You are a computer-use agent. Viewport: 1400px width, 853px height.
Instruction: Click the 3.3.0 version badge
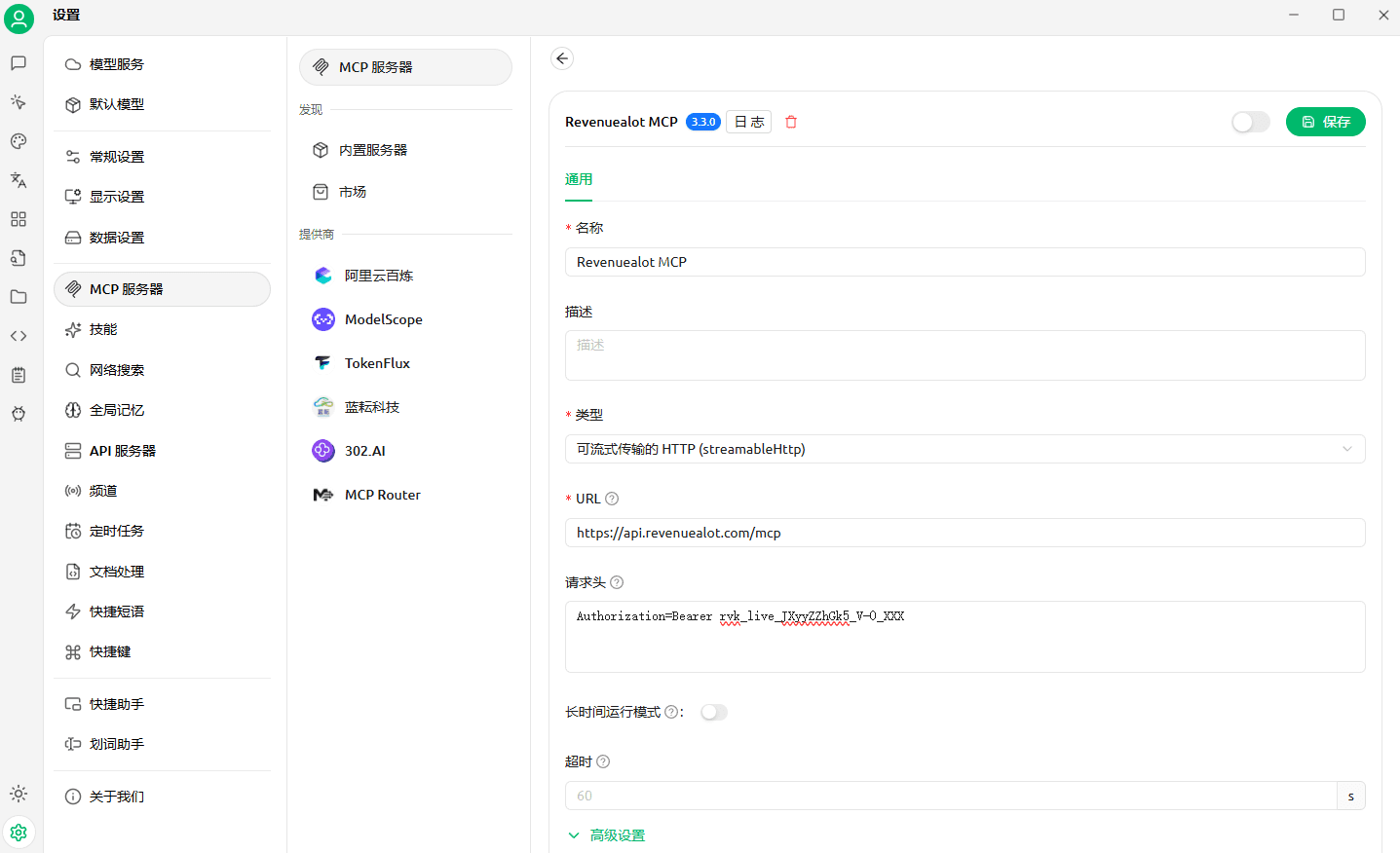click(703, 122)
